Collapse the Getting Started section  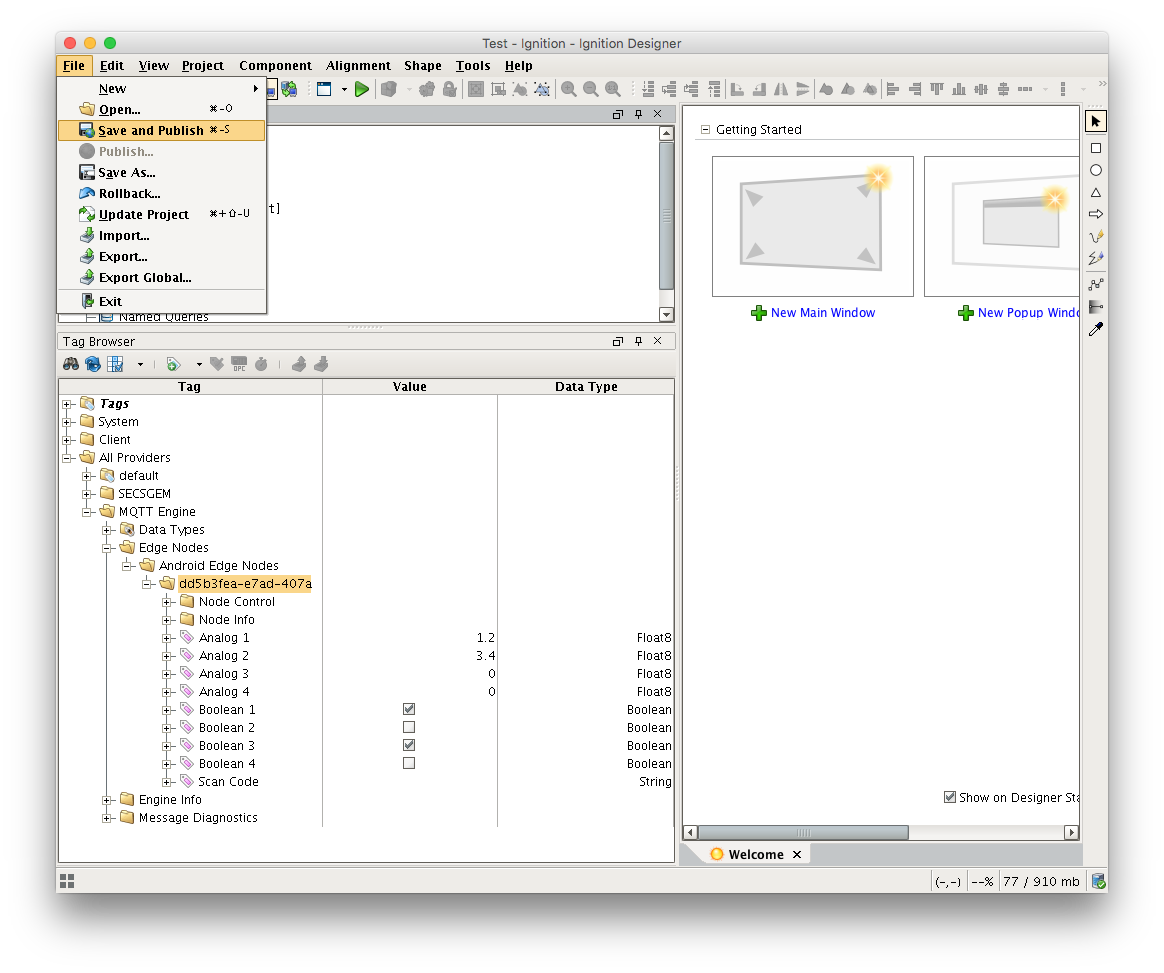tap(705, 129)
